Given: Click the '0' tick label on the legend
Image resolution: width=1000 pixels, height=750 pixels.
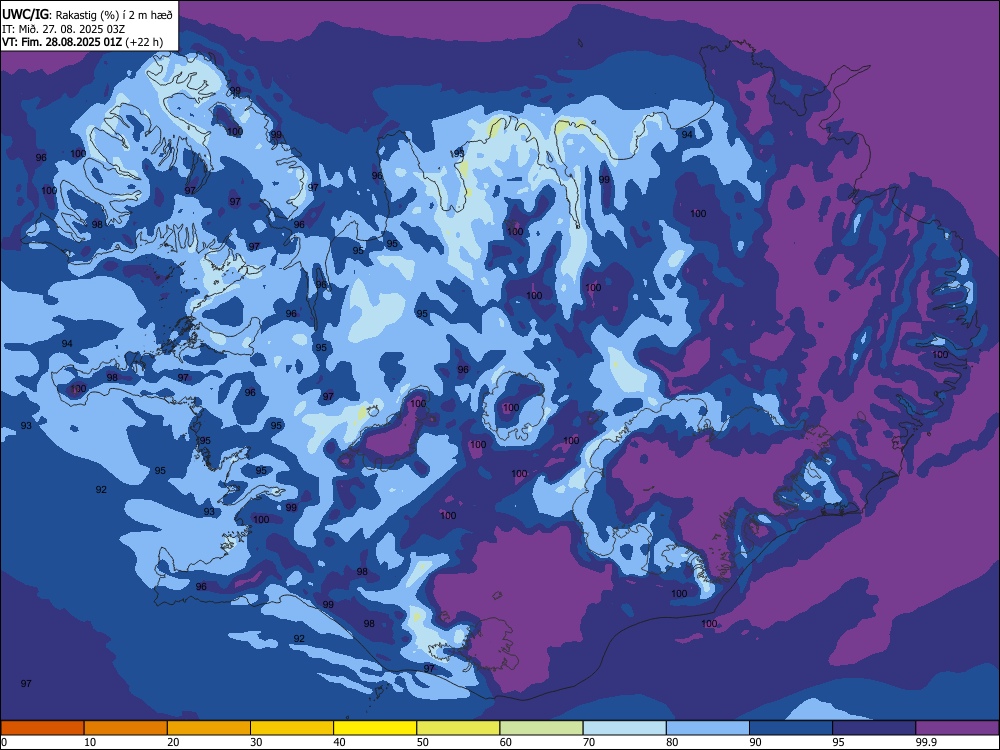Looking at the screenshot, I should click(x=4, y=742).
